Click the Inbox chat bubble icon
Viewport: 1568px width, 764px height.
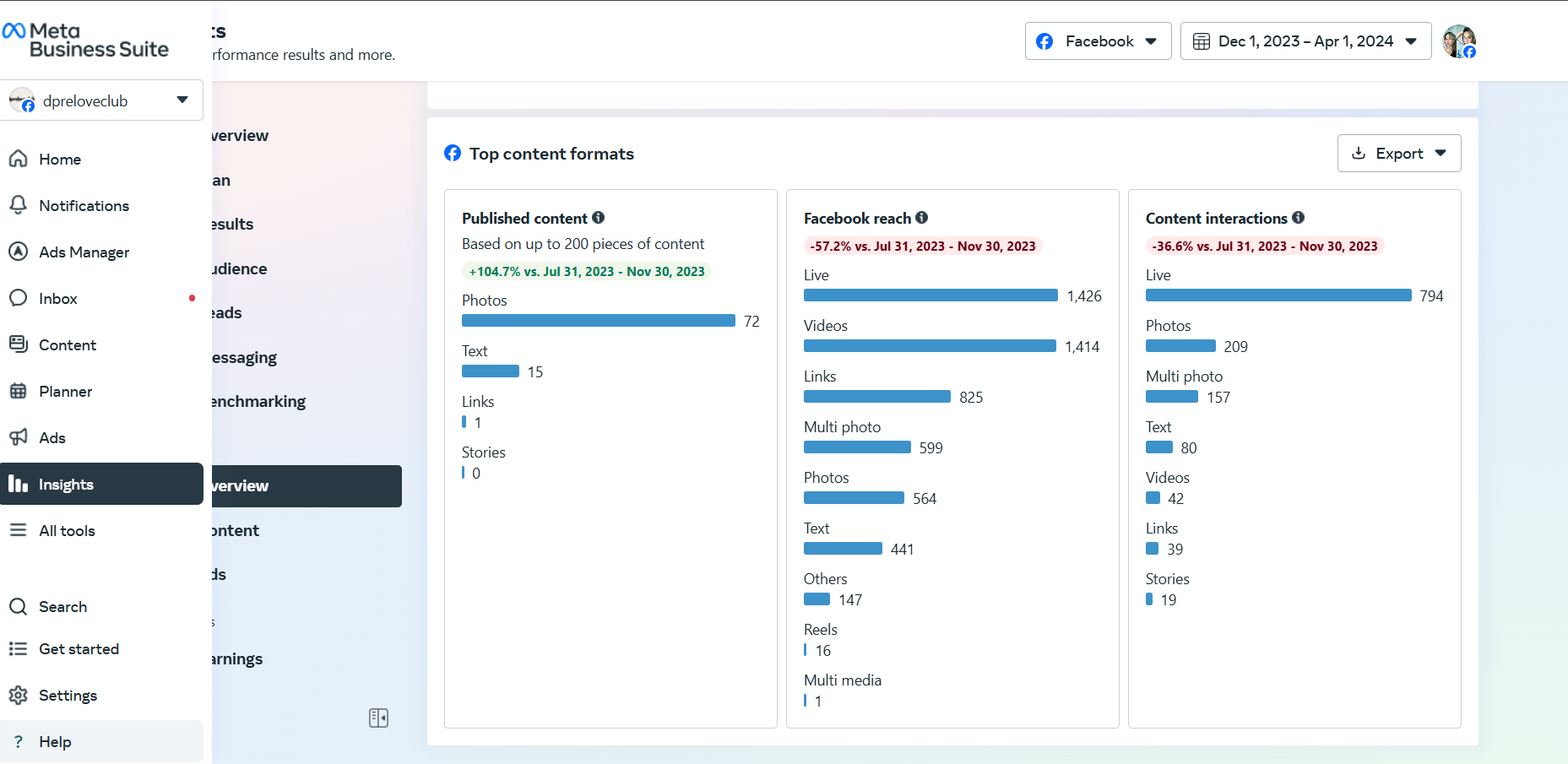[18, 298]
